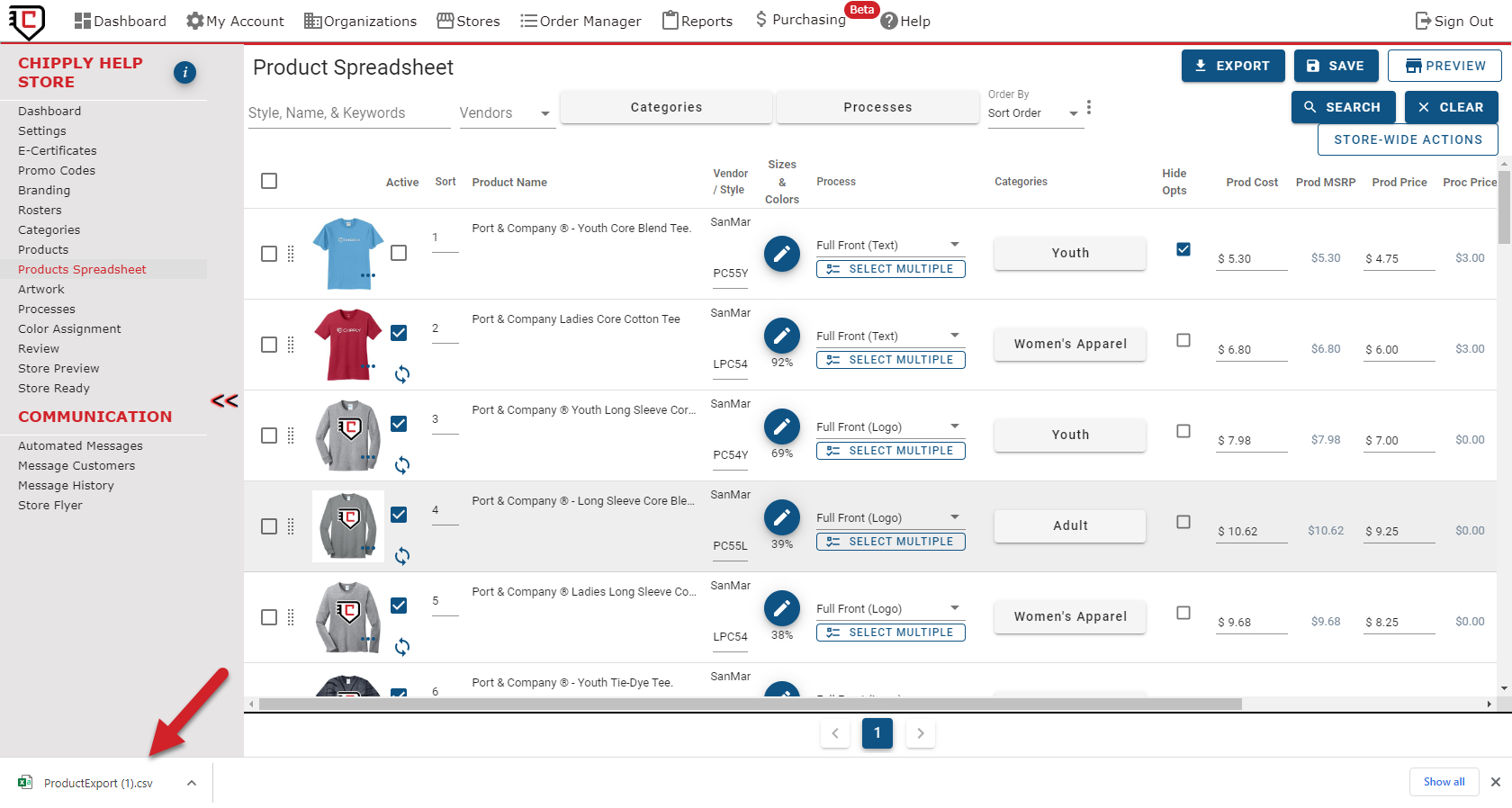Grab drag handle for Youth Core Blend Tee
This screenshot has width=1512, height=808.
pos(291,254)
